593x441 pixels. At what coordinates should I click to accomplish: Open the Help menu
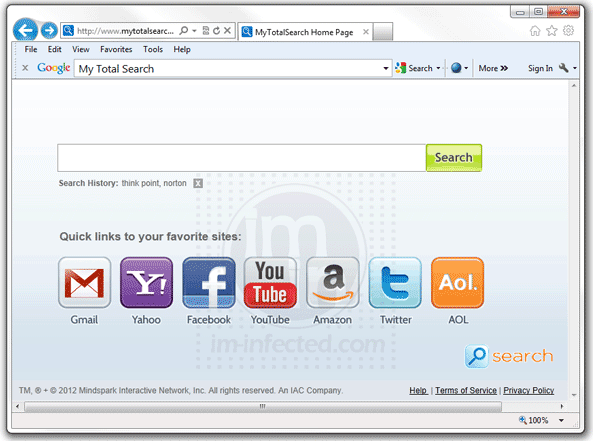pos(182,49)
